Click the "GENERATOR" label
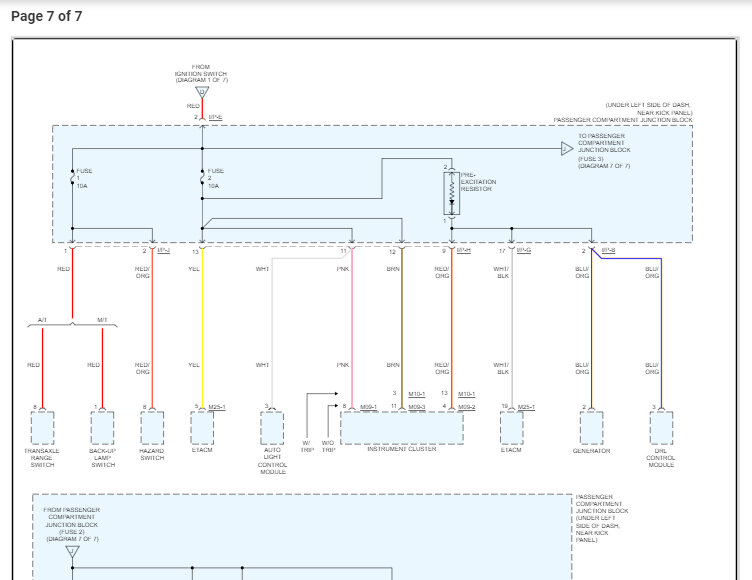The image size is (752, 580). (x=591, y=451)
